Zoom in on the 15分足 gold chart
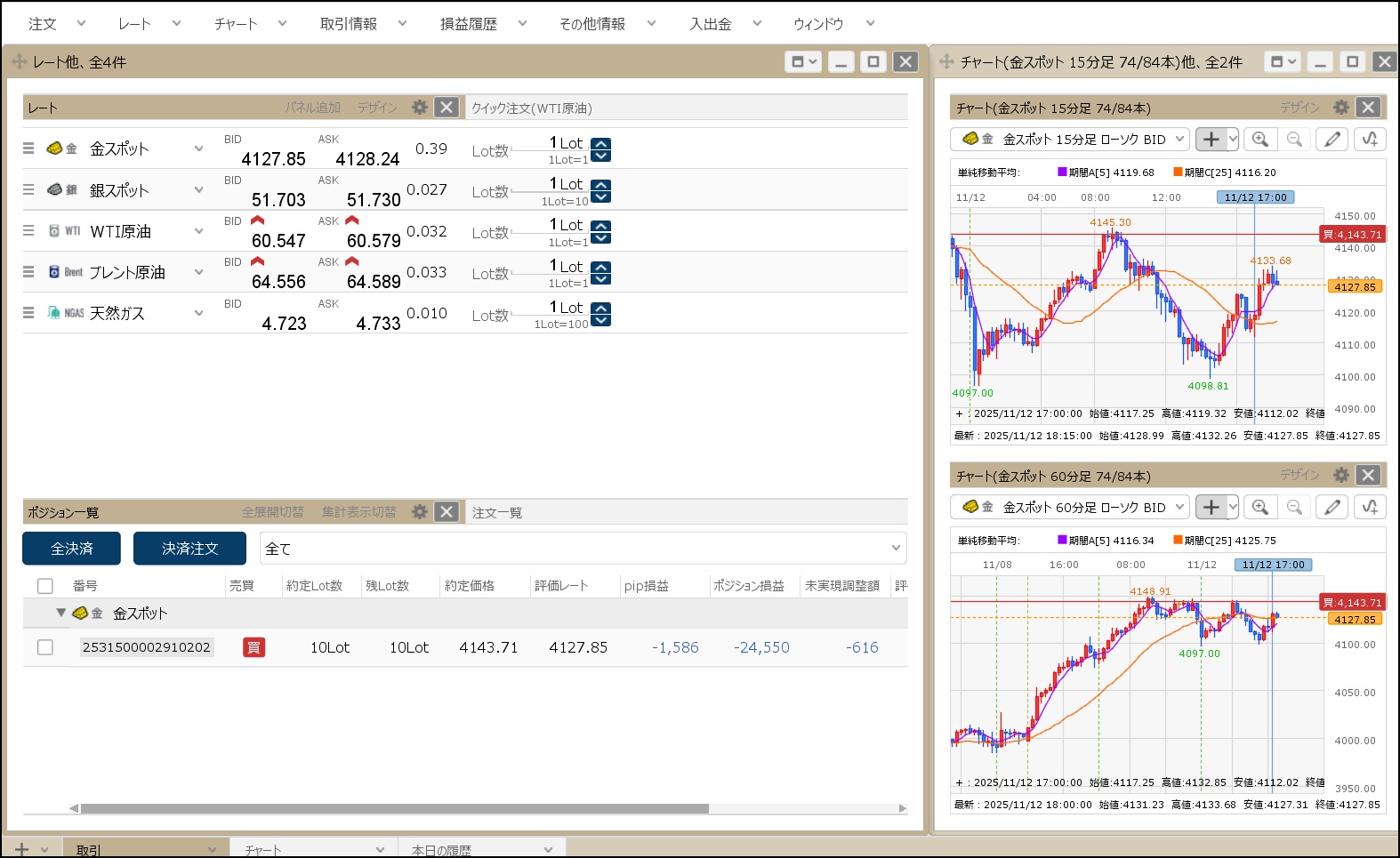The image size is (1400, 858). point(1259,139)
